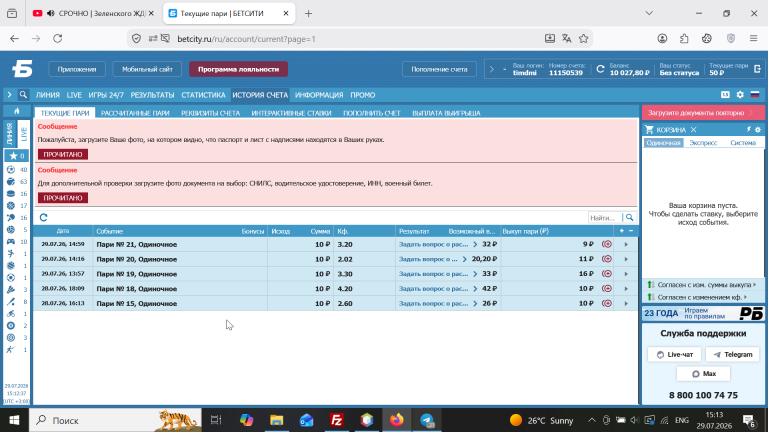Go to the Статистика menu item
This screenshot has width=768, height=432.
(x=203, y=95)
